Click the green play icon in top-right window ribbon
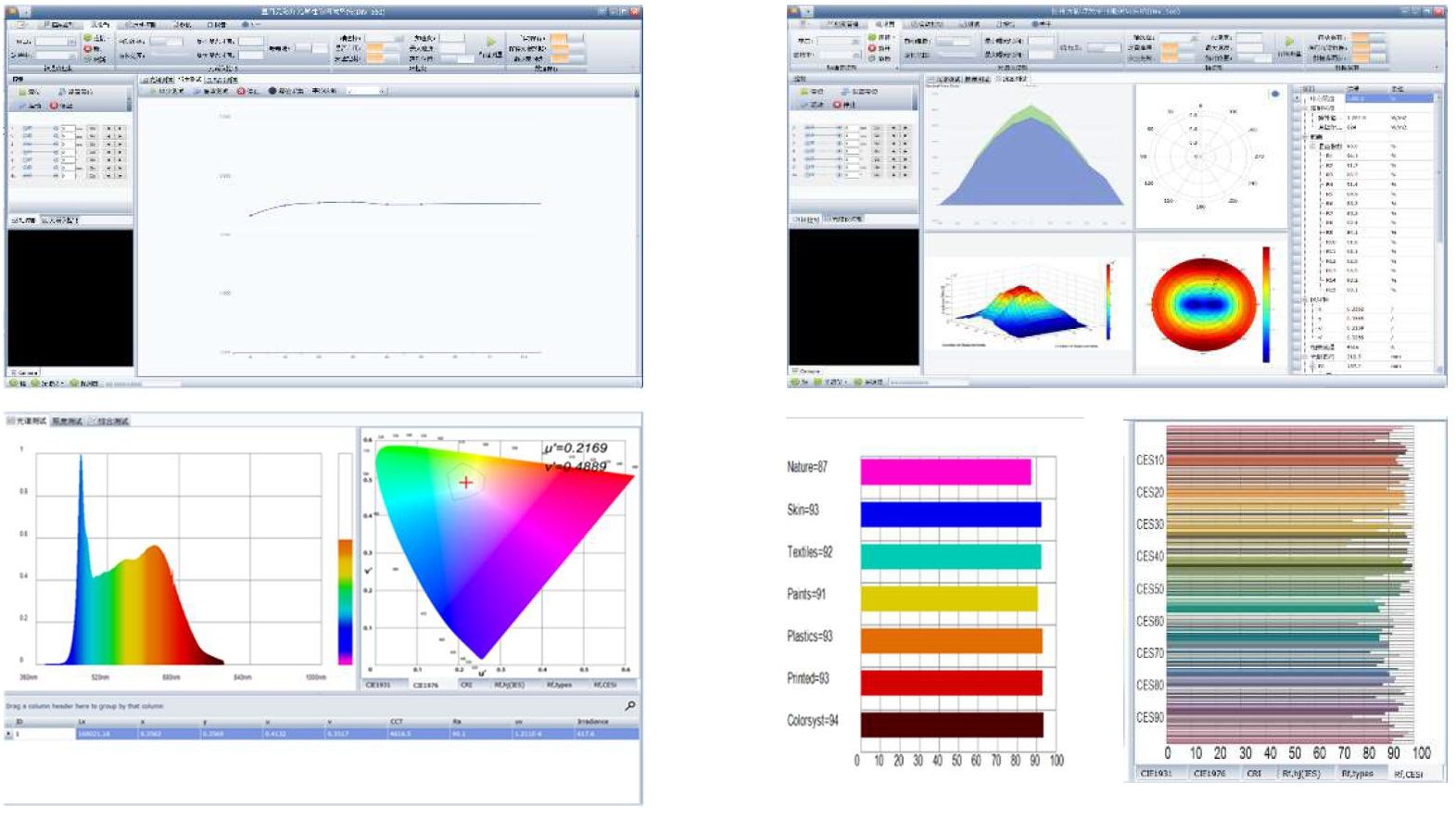The width and height of the screenshot is (1456, 819). point(1289,42)
